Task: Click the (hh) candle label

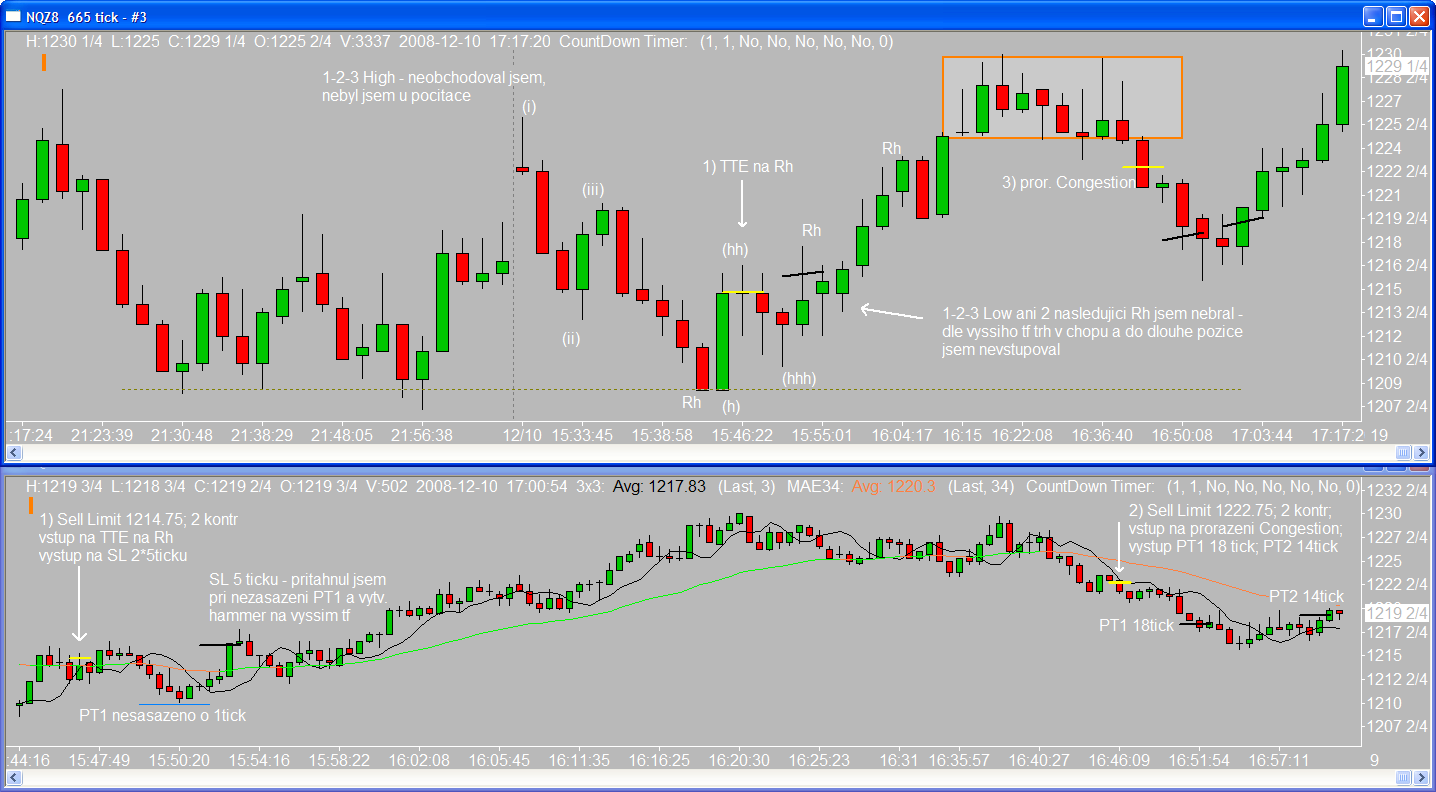Action: [735, 249]
